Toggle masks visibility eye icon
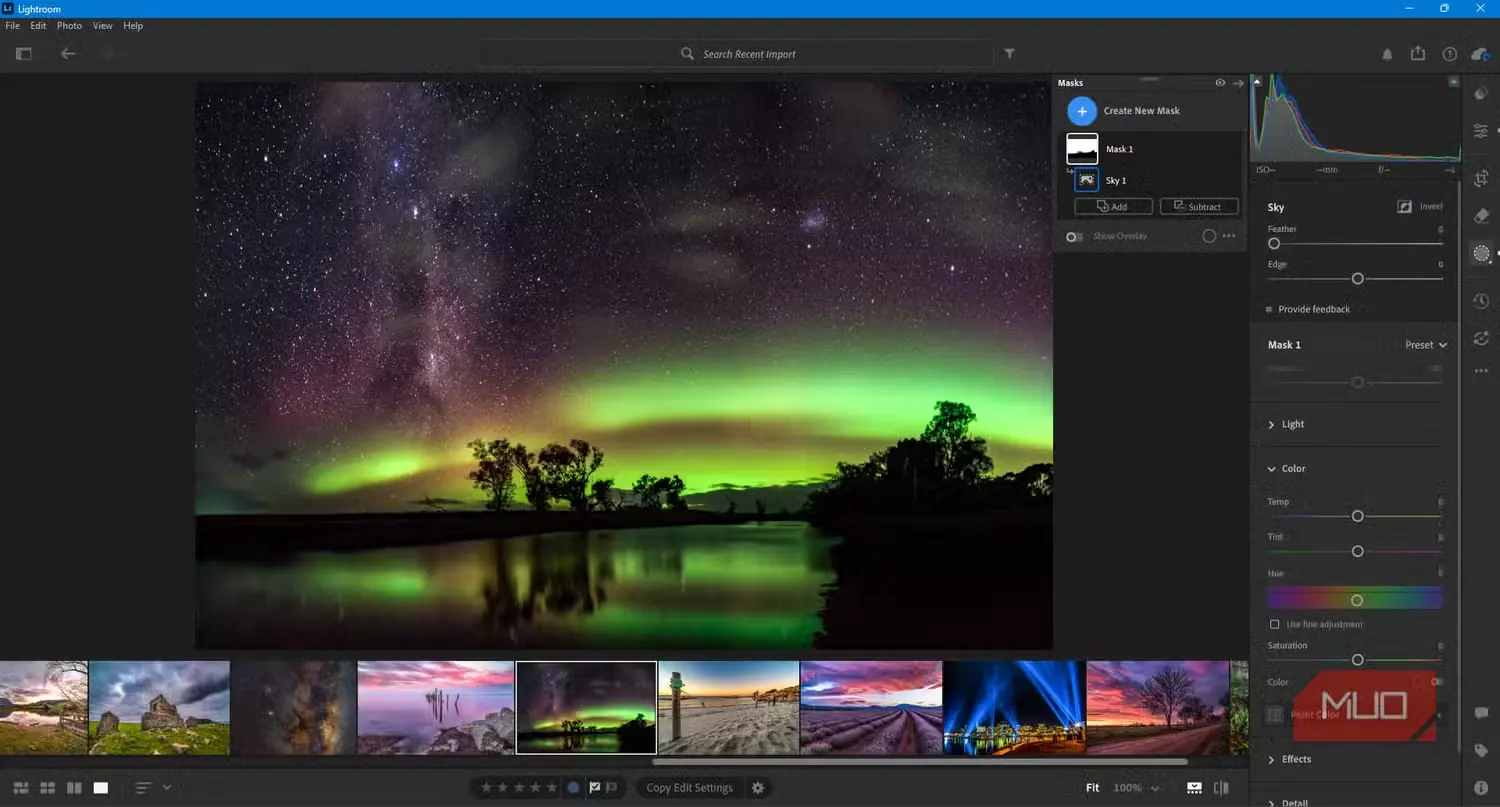Image resolution: width=1500 pixels, height=807 pixels. (1220, 83)
